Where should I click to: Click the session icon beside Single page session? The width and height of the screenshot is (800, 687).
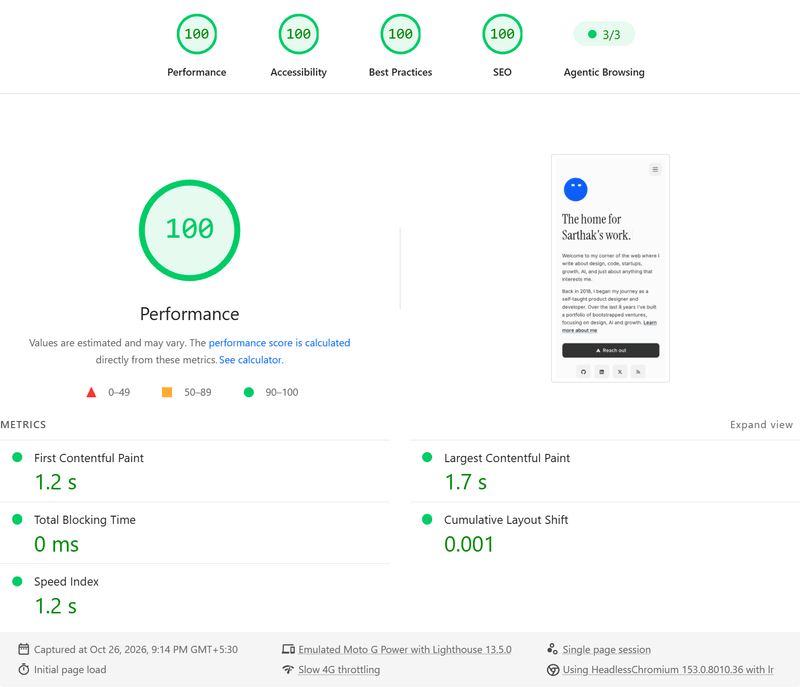(x=552, y=649)
